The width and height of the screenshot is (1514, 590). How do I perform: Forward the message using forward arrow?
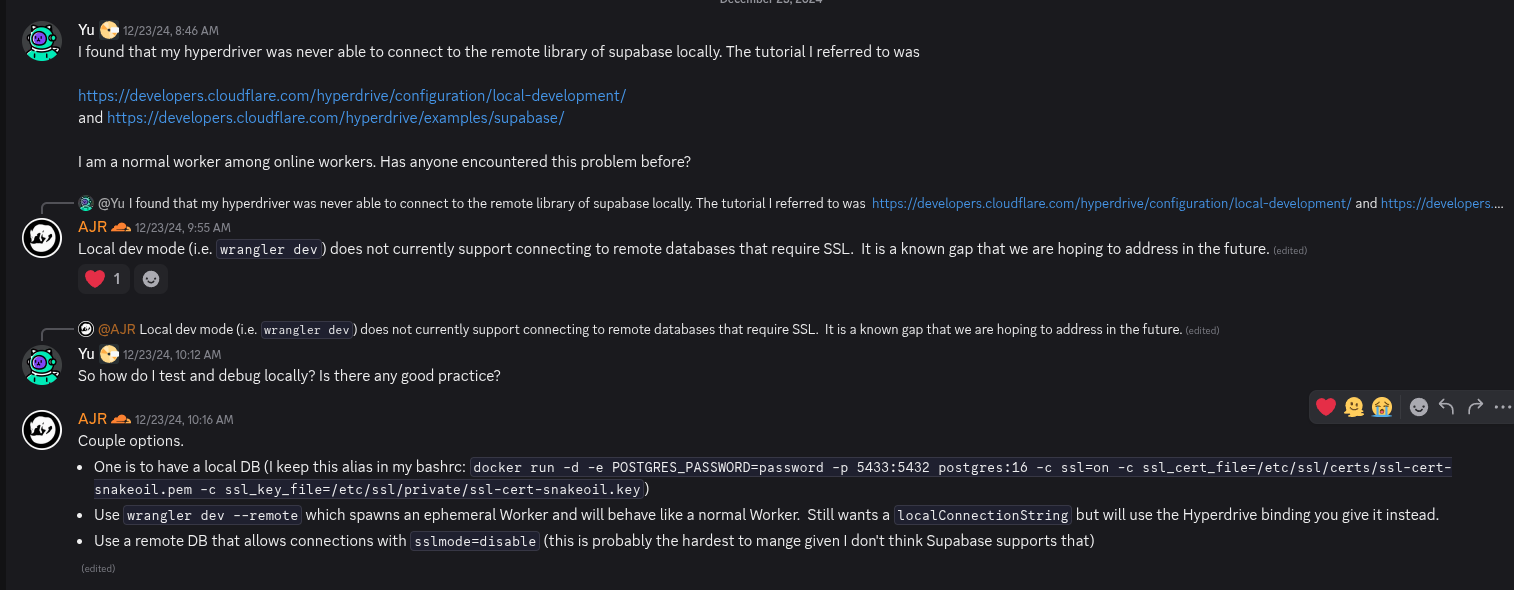(x=1475, y=406)
